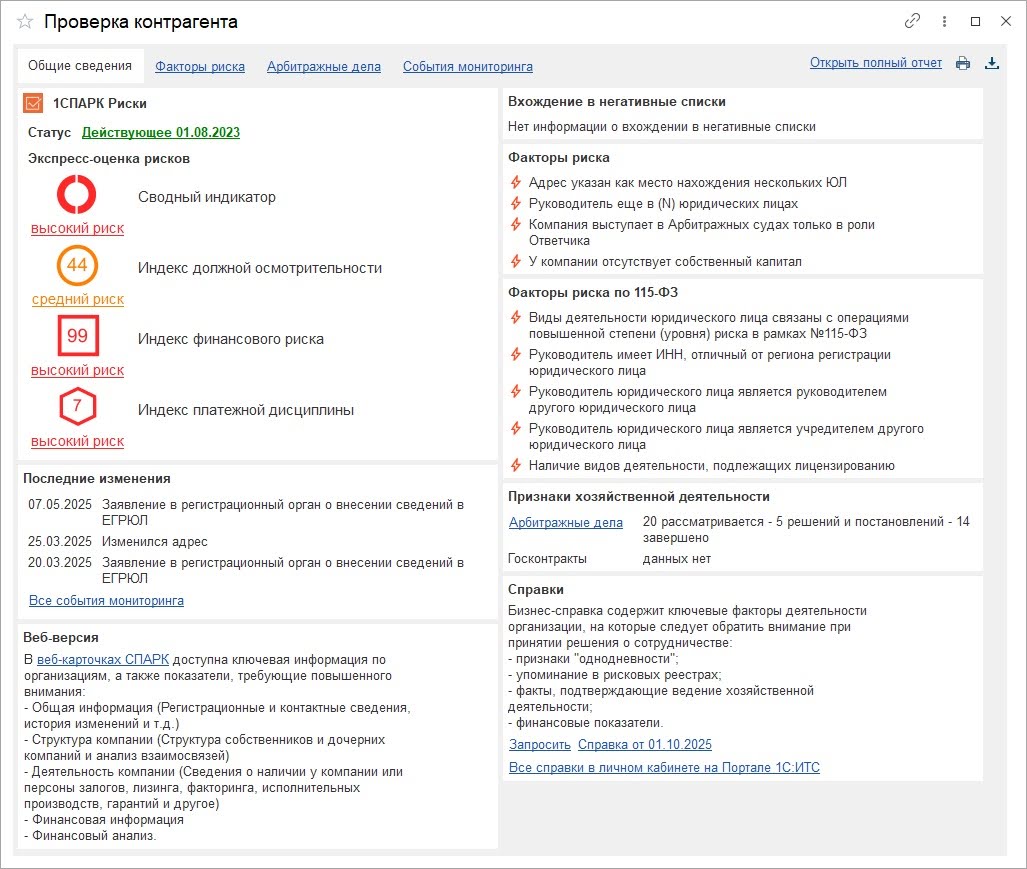
Task: Click the copy link chain icon
Action: pyautogui.click(x=912, y=21)
